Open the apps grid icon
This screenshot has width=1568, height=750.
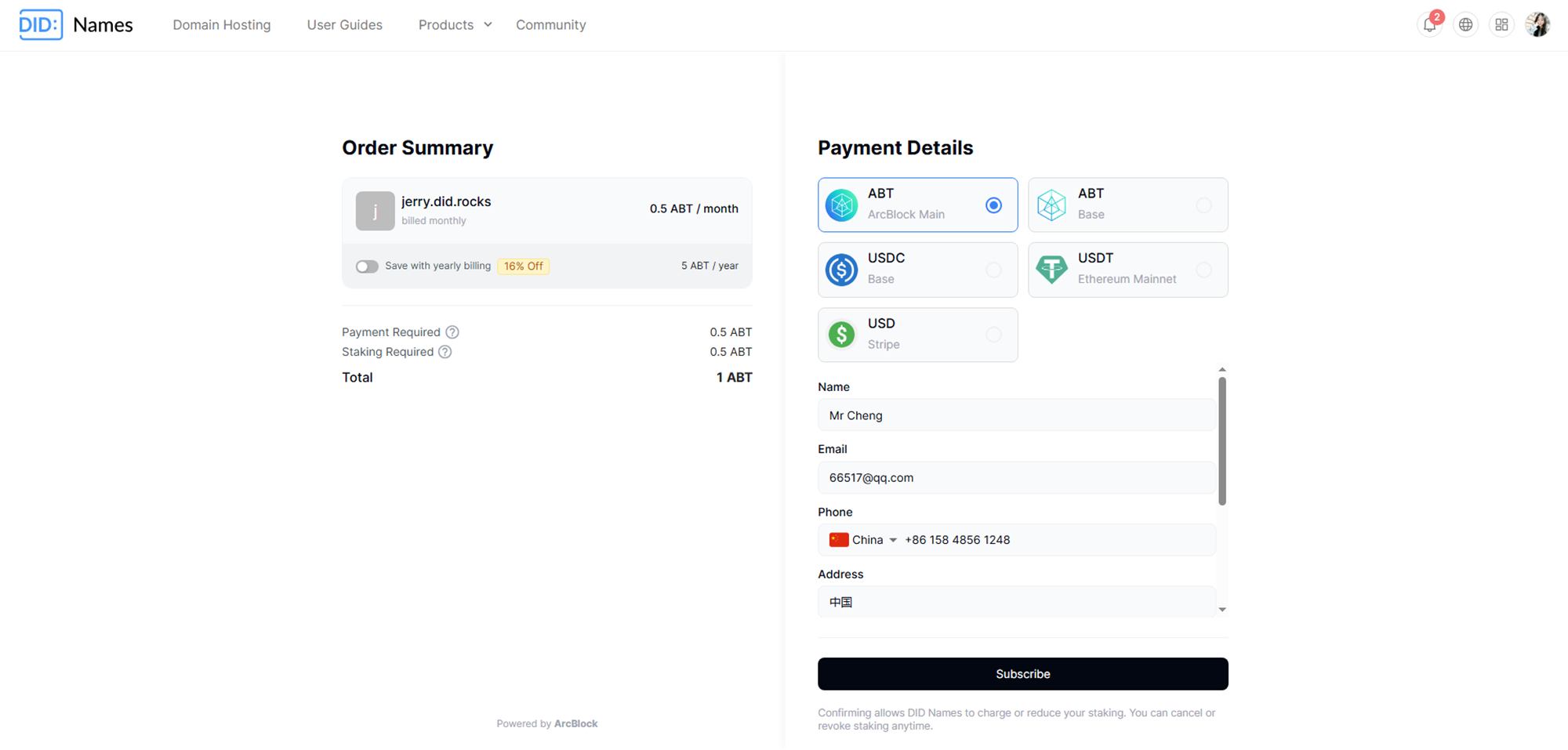(1501, 25)
